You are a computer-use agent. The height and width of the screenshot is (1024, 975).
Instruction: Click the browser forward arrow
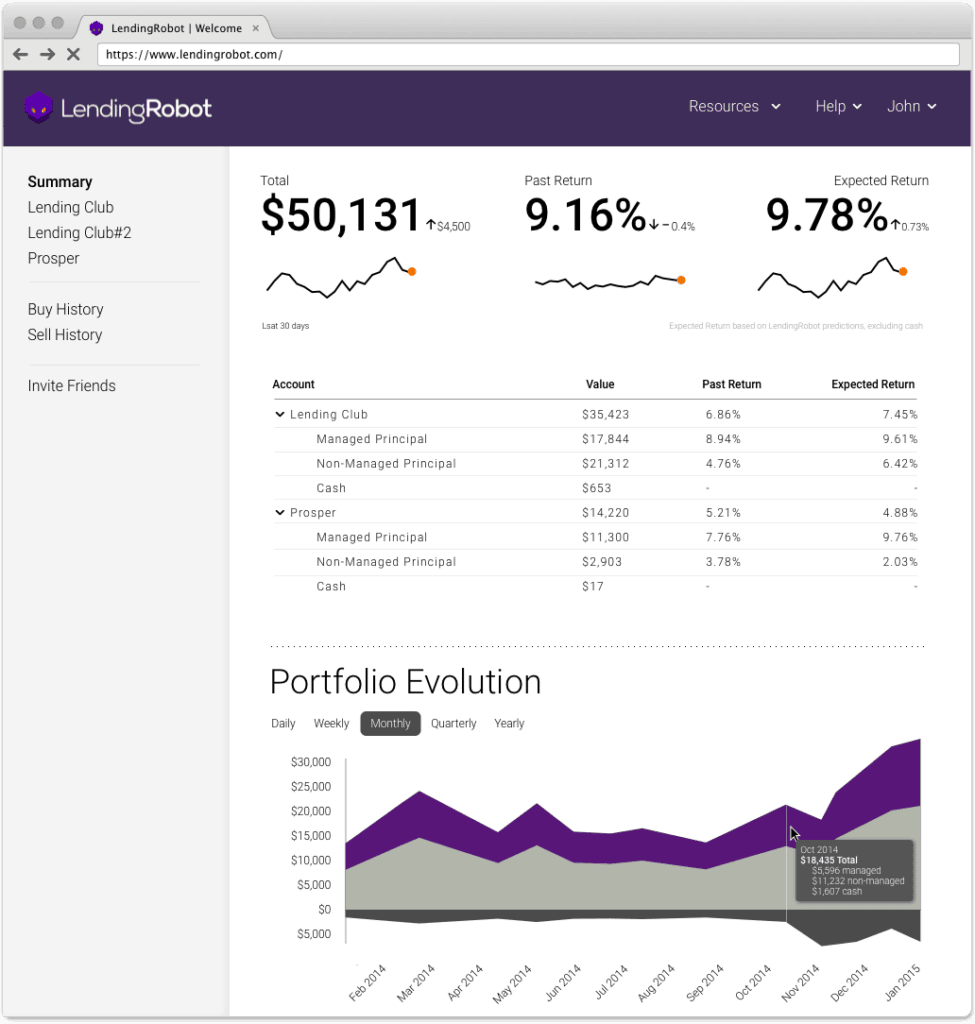coord(46,54)
